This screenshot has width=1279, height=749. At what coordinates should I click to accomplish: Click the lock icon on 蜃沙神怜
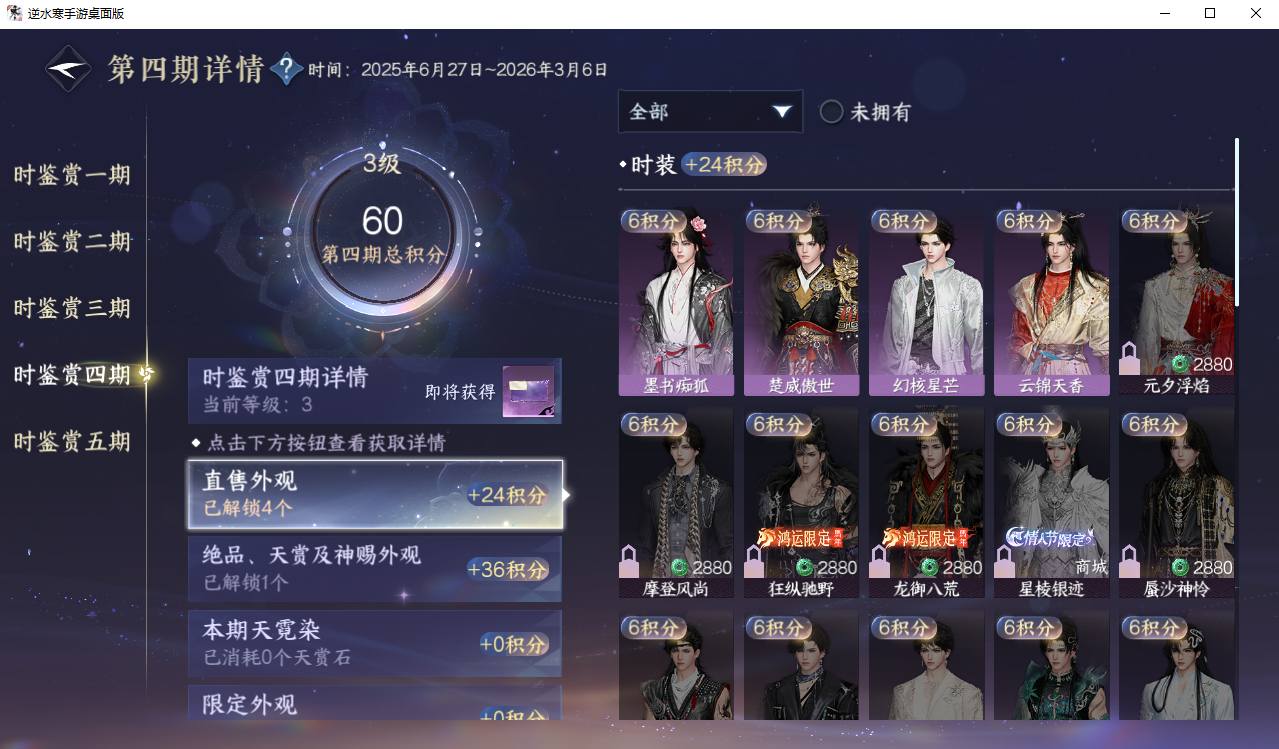point(1129,561)
